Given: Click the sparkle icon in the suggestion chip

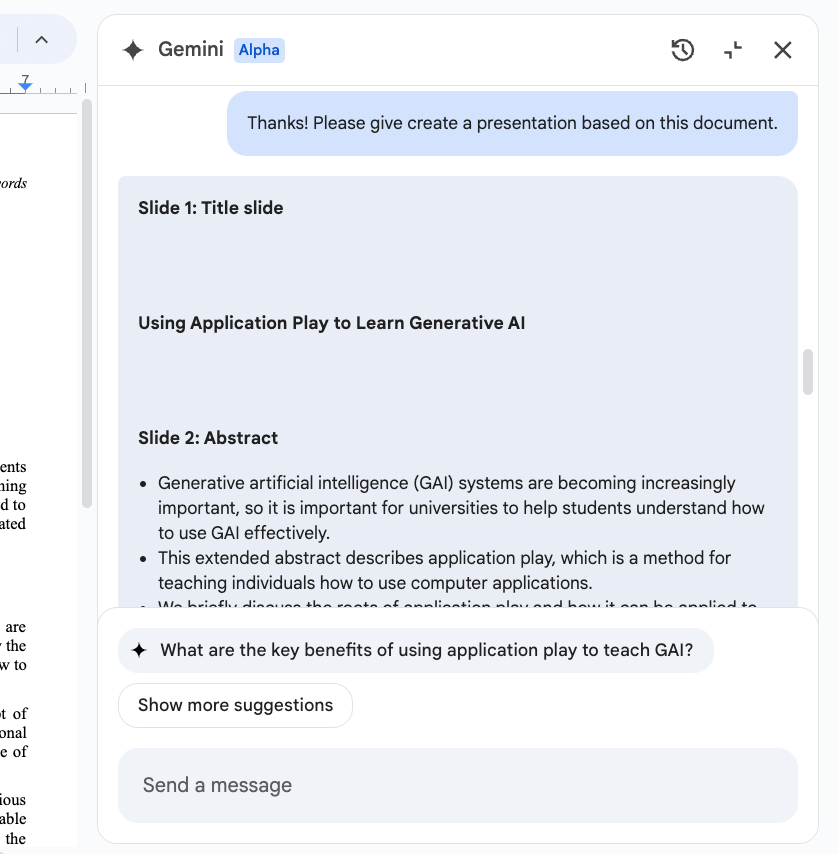Looking at the screenshot, I should (x=139, y=650).
